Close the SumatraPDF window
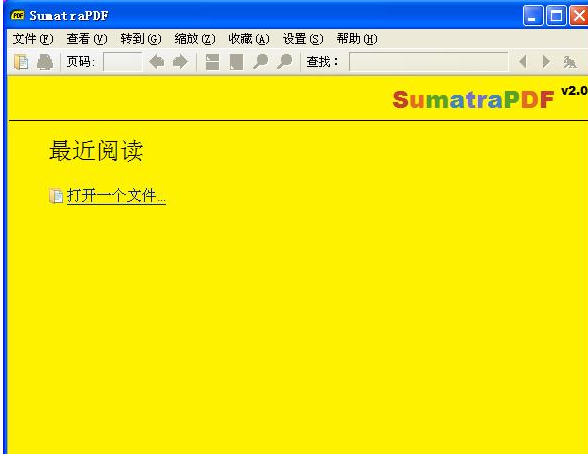 [x=579, y=16]
